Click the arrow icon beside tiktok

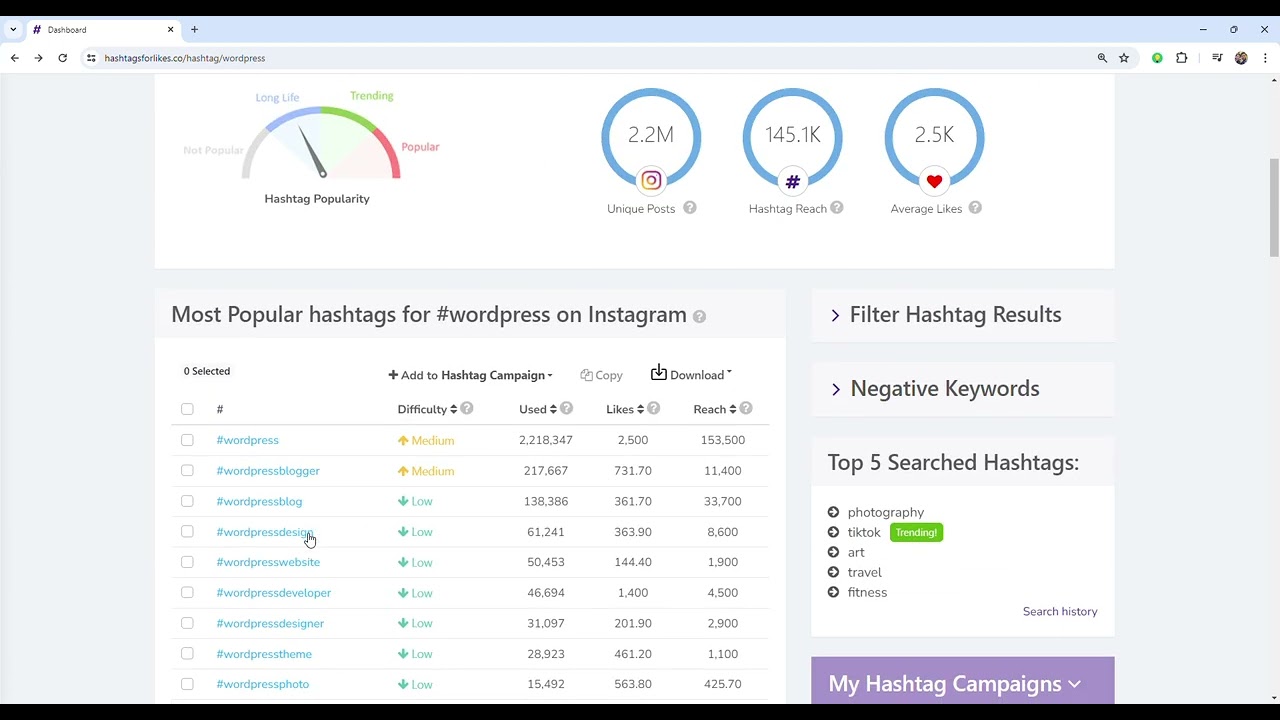(x=833, y=532)
